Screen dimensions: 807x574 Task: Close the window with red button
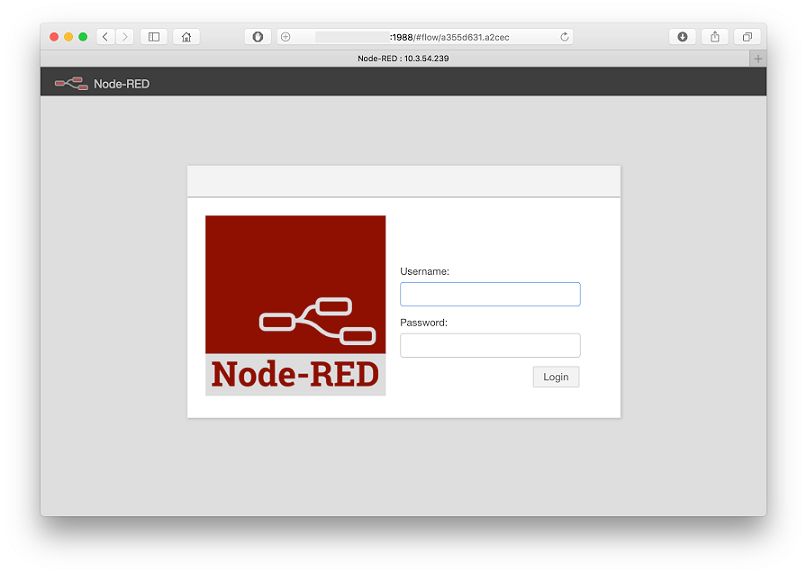54,37
